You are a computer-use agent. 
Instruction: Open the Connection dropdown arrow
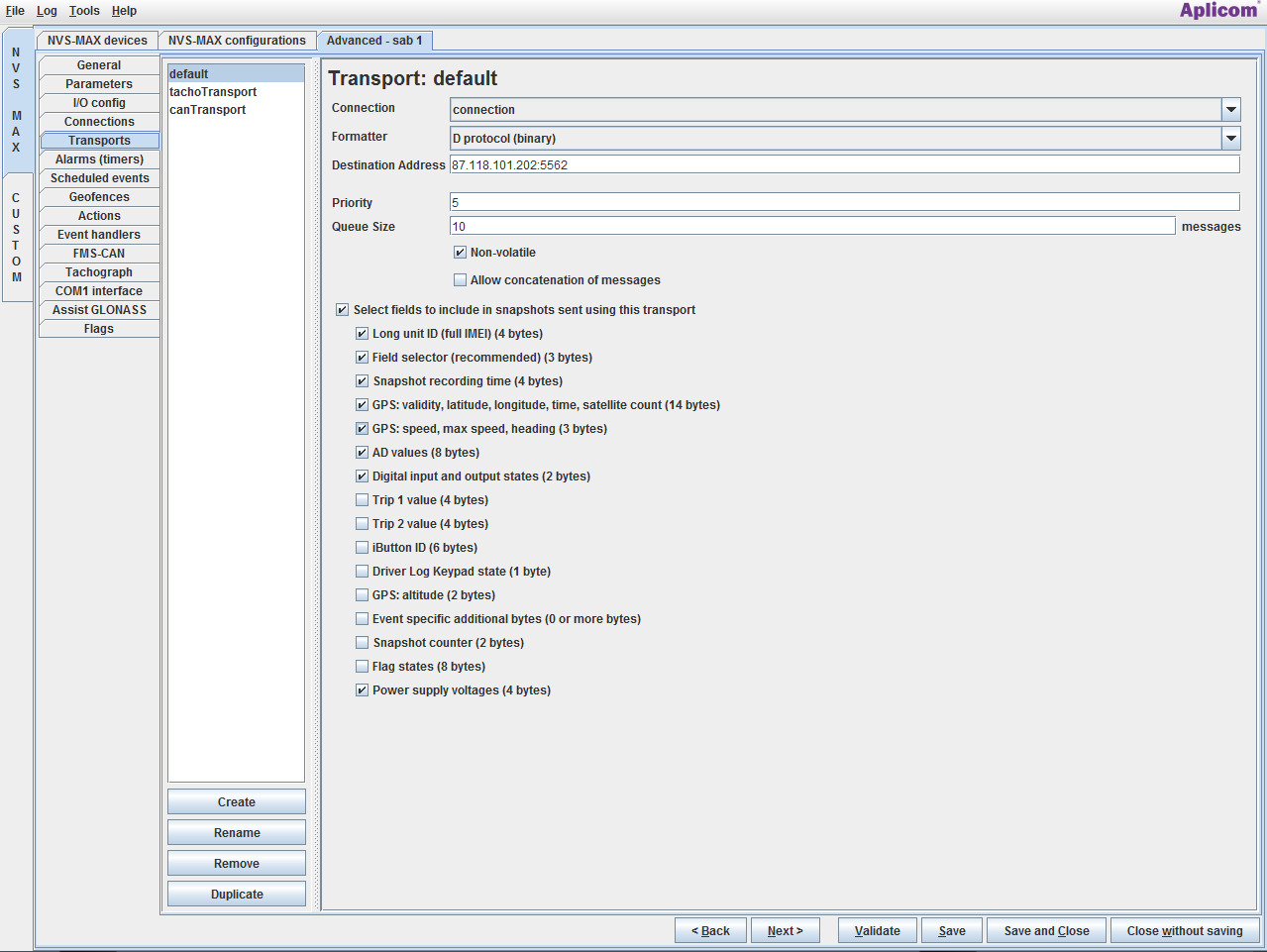pyautogui.click(x=1230, y=110)
